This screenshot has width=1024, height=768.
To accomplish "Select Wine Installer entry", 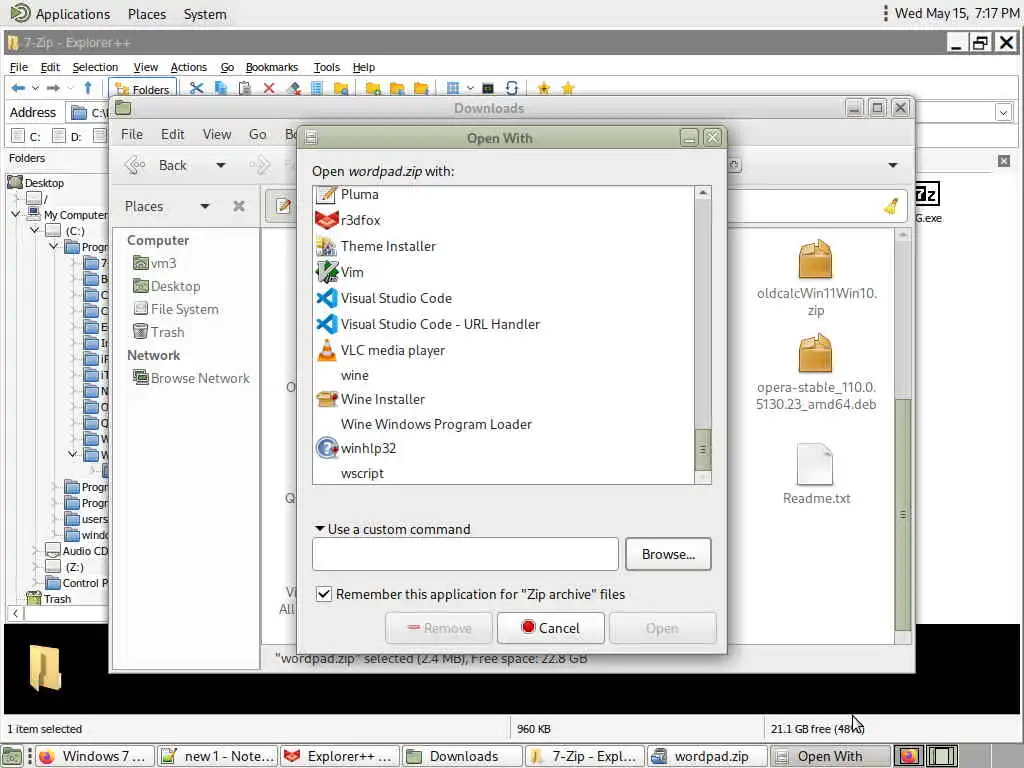I will [x=504, y=399].
